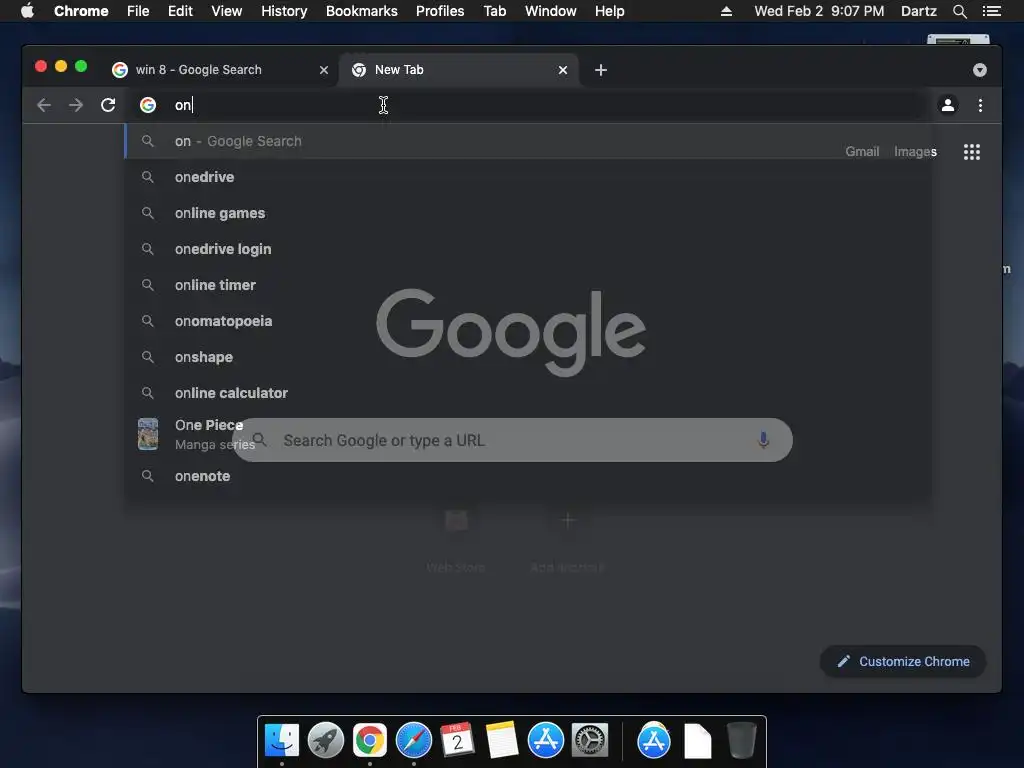The image size is (1024, 768).
Task: Choose the 'onshape' suggestion
Action: point(528,357)
